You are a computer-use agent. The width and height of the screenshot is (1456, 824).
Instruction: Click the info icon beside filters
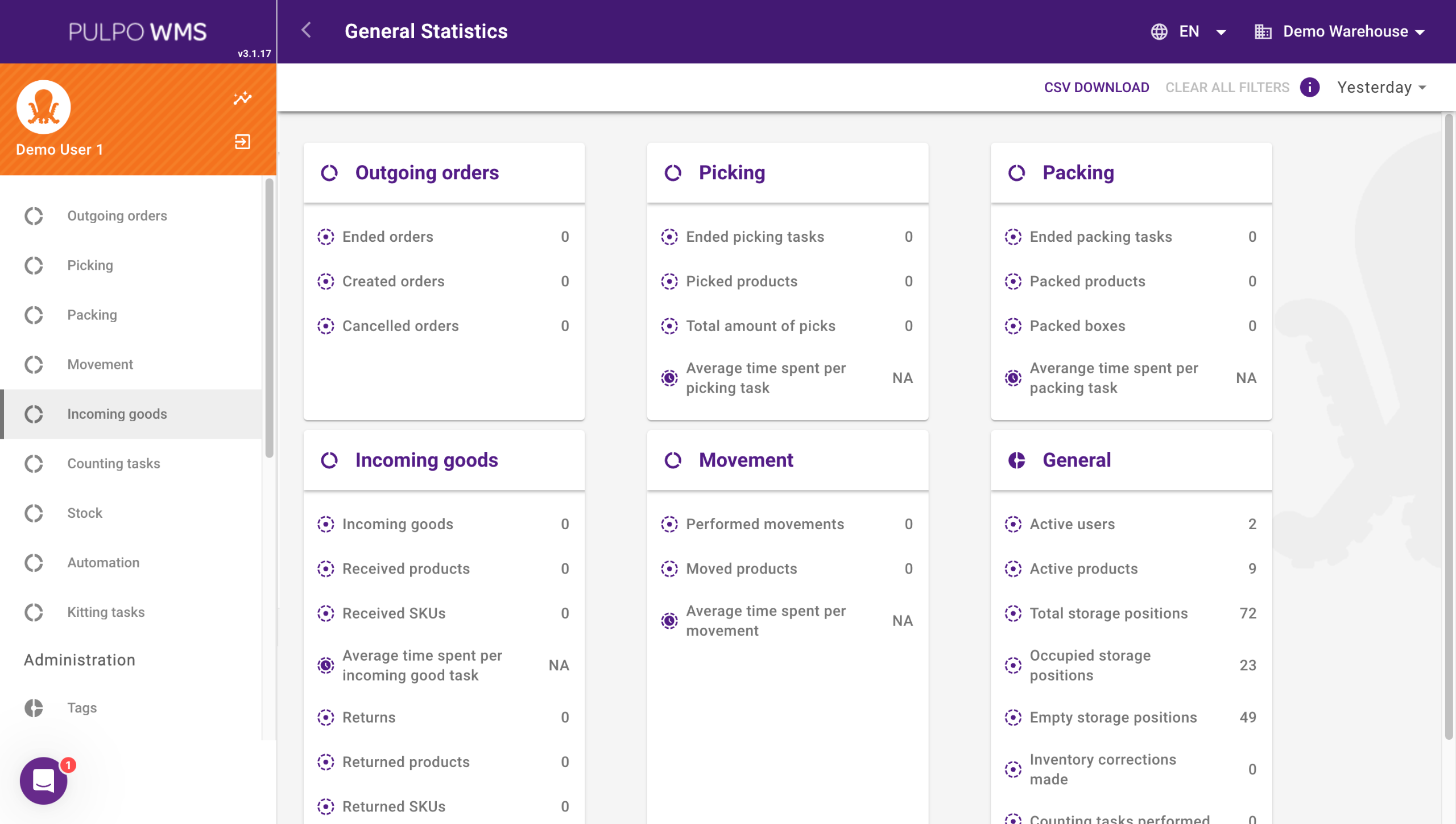(1309, 88)
